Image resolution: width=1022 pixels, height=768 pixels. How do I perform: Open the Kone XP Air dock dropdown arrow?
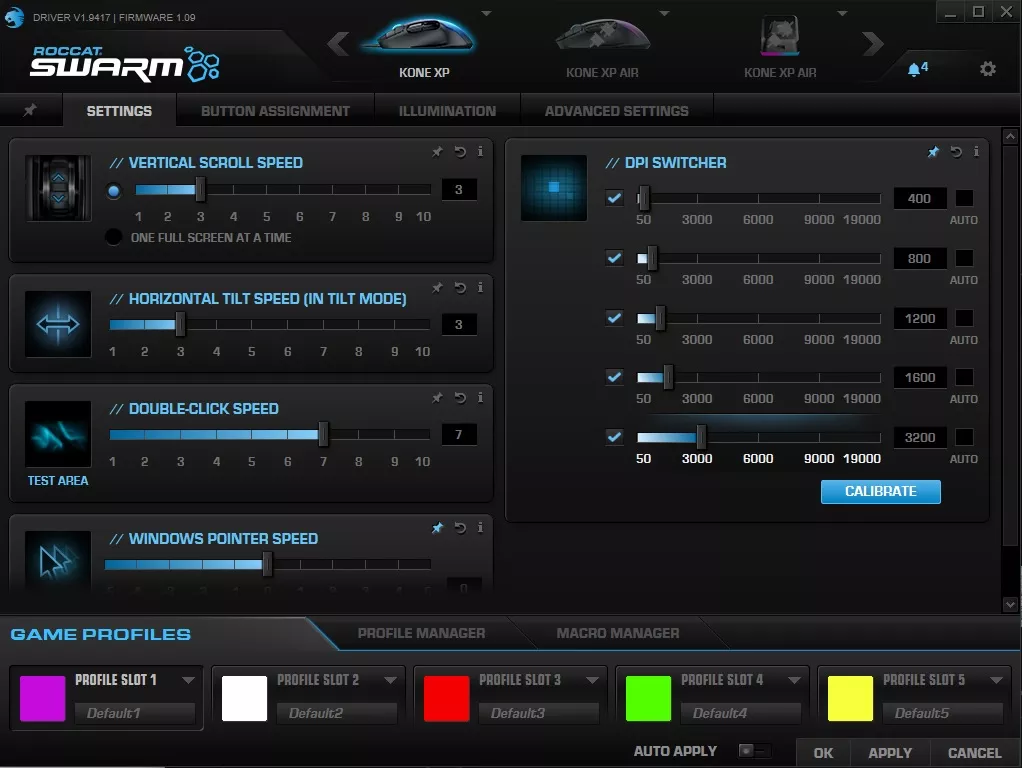point(842,13)
